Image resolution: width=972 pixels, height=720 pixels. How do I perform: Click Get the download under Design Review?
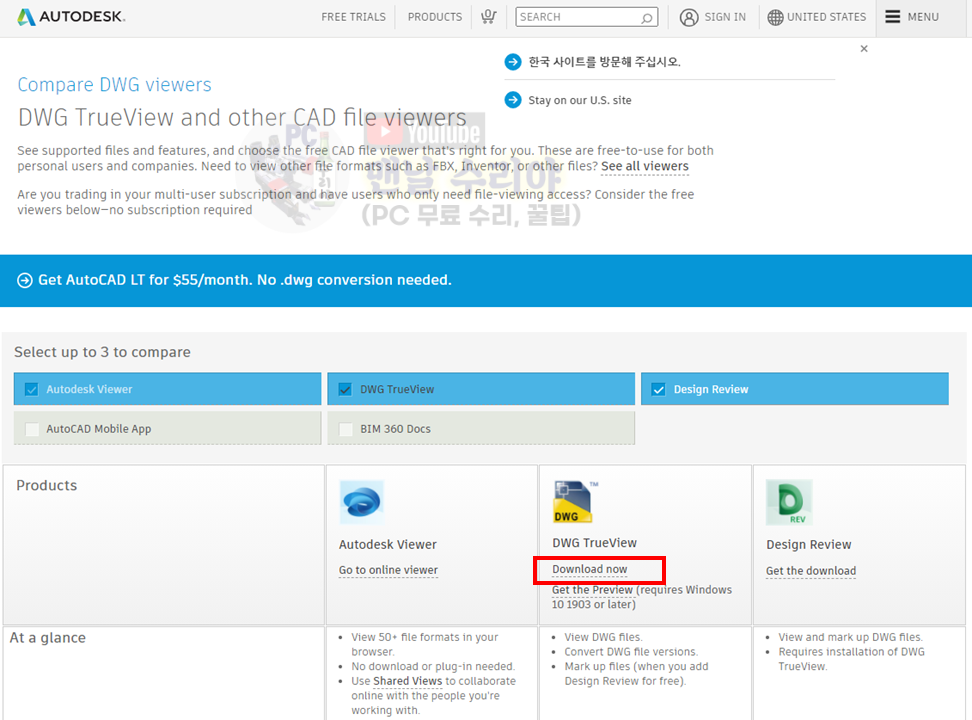[x=811, y=571]
